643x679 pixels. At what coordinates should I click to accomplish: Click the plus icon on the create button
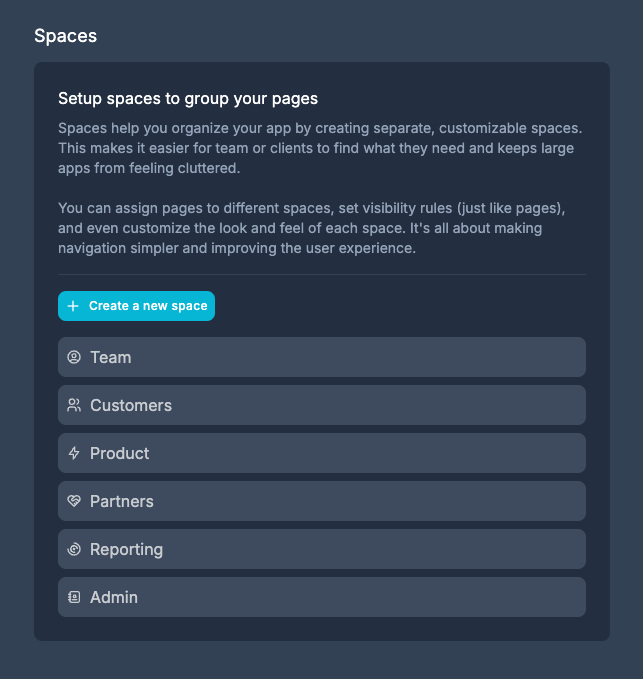73,306
